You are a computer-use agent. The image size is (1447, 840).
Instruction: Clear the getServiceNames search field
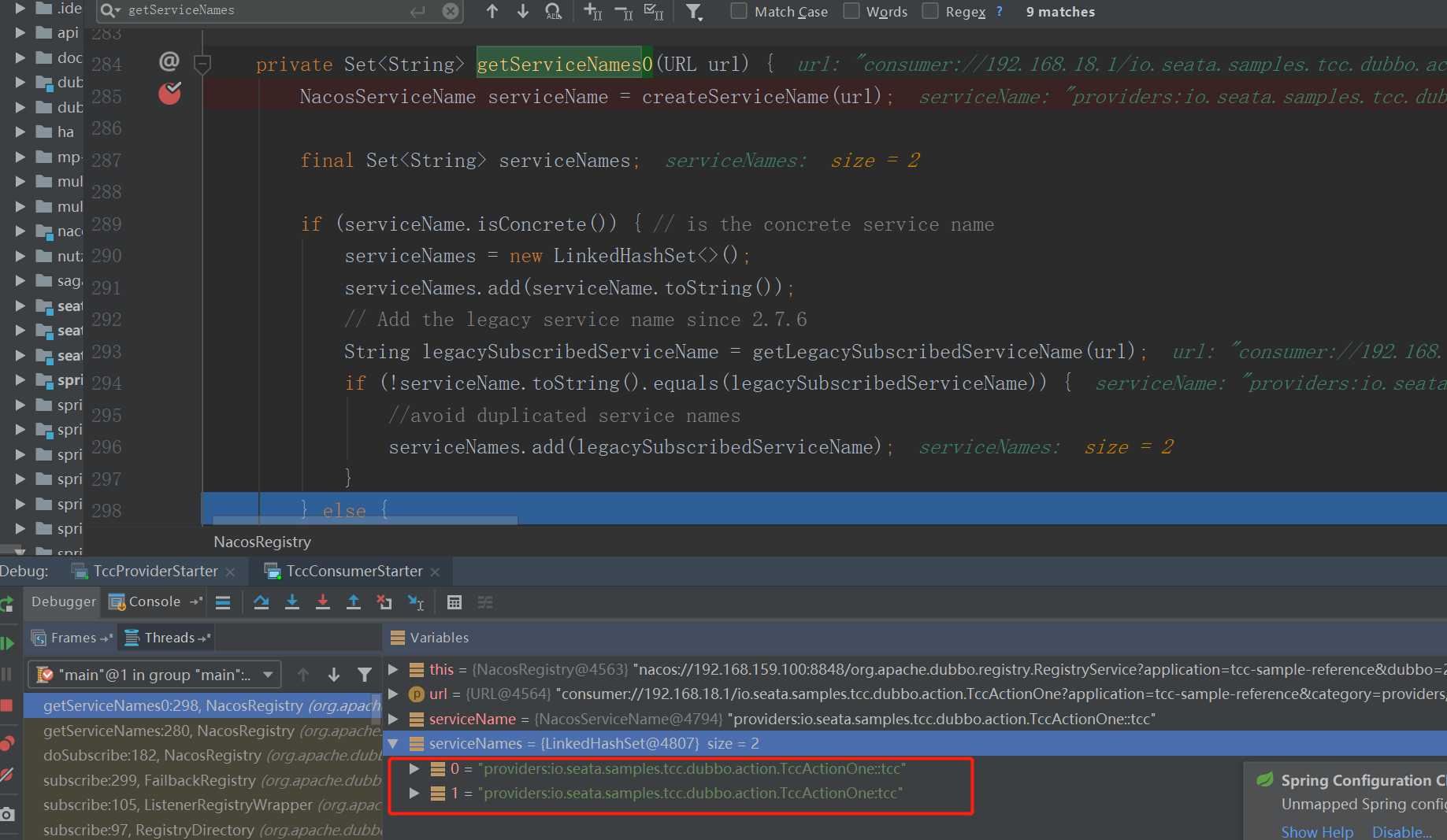click(x=451, y=11)
